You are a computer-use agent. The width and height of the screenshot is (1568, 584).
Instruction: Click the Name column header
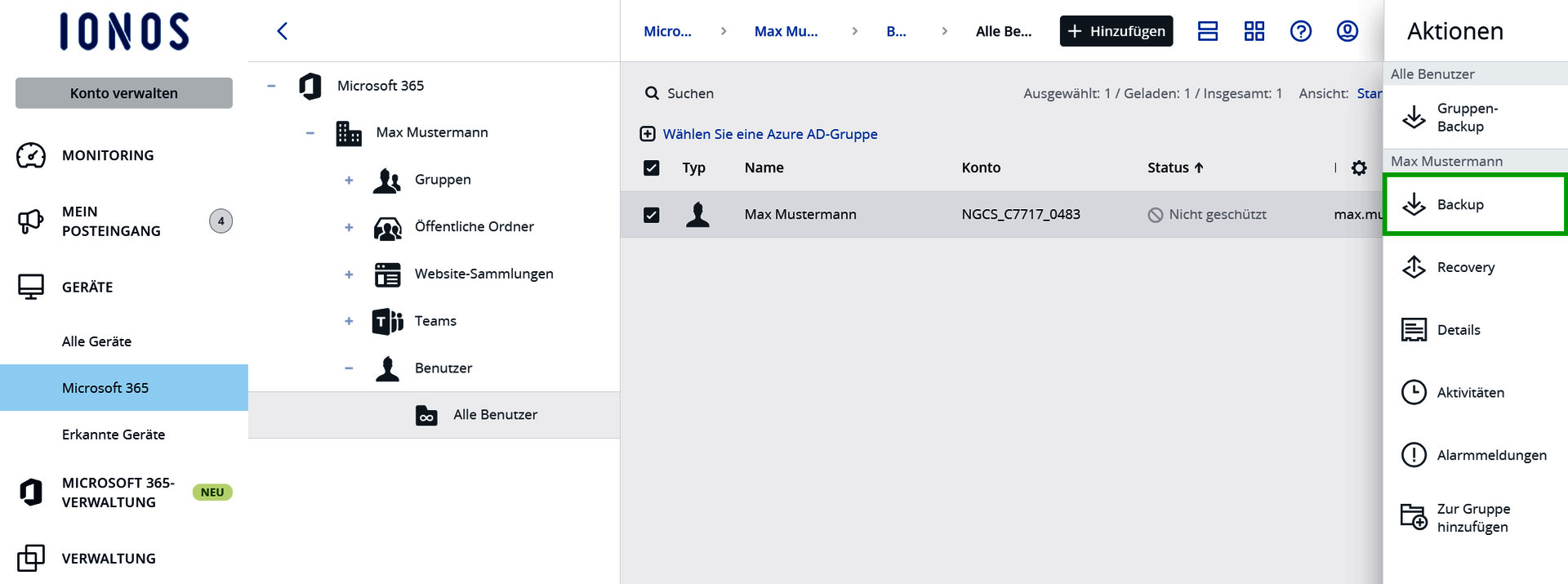click(764, 167)
